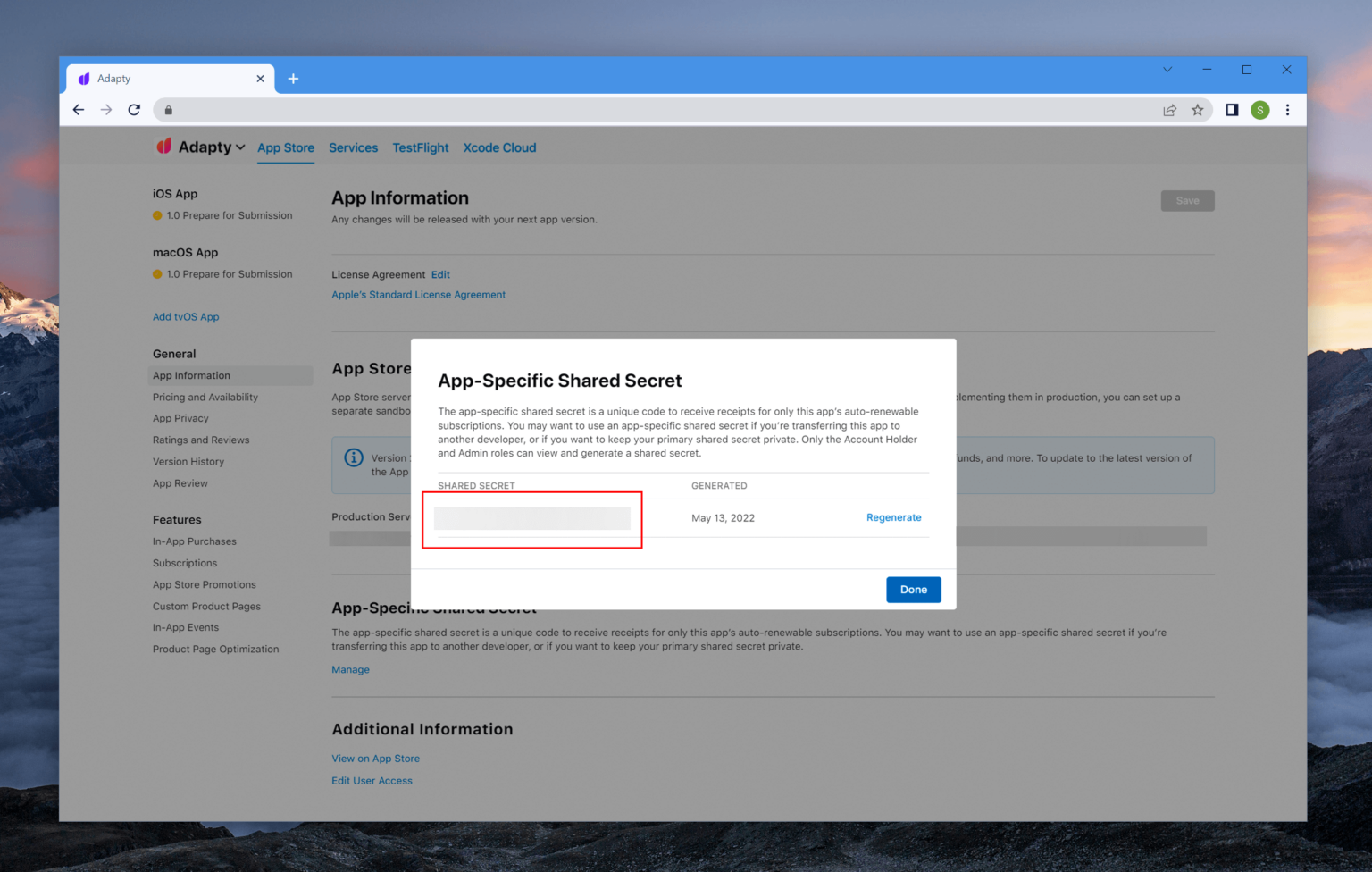Open Subscriptions in the sidebar
The height and width of the screenshot is (872, 1372).
coord(185,563)
